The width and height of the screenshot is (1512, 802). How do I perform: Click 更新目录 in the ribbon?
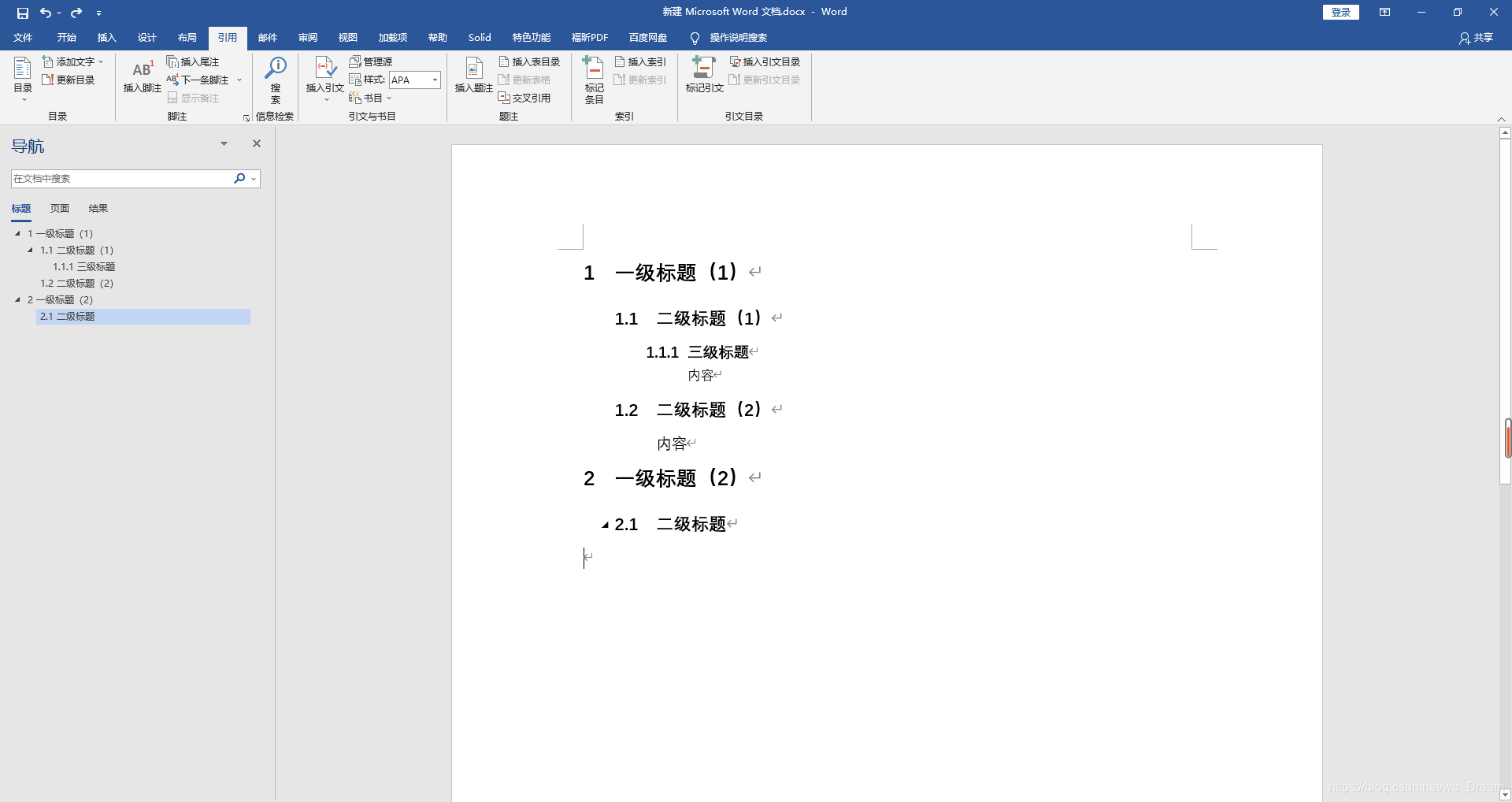pos(69,80)
